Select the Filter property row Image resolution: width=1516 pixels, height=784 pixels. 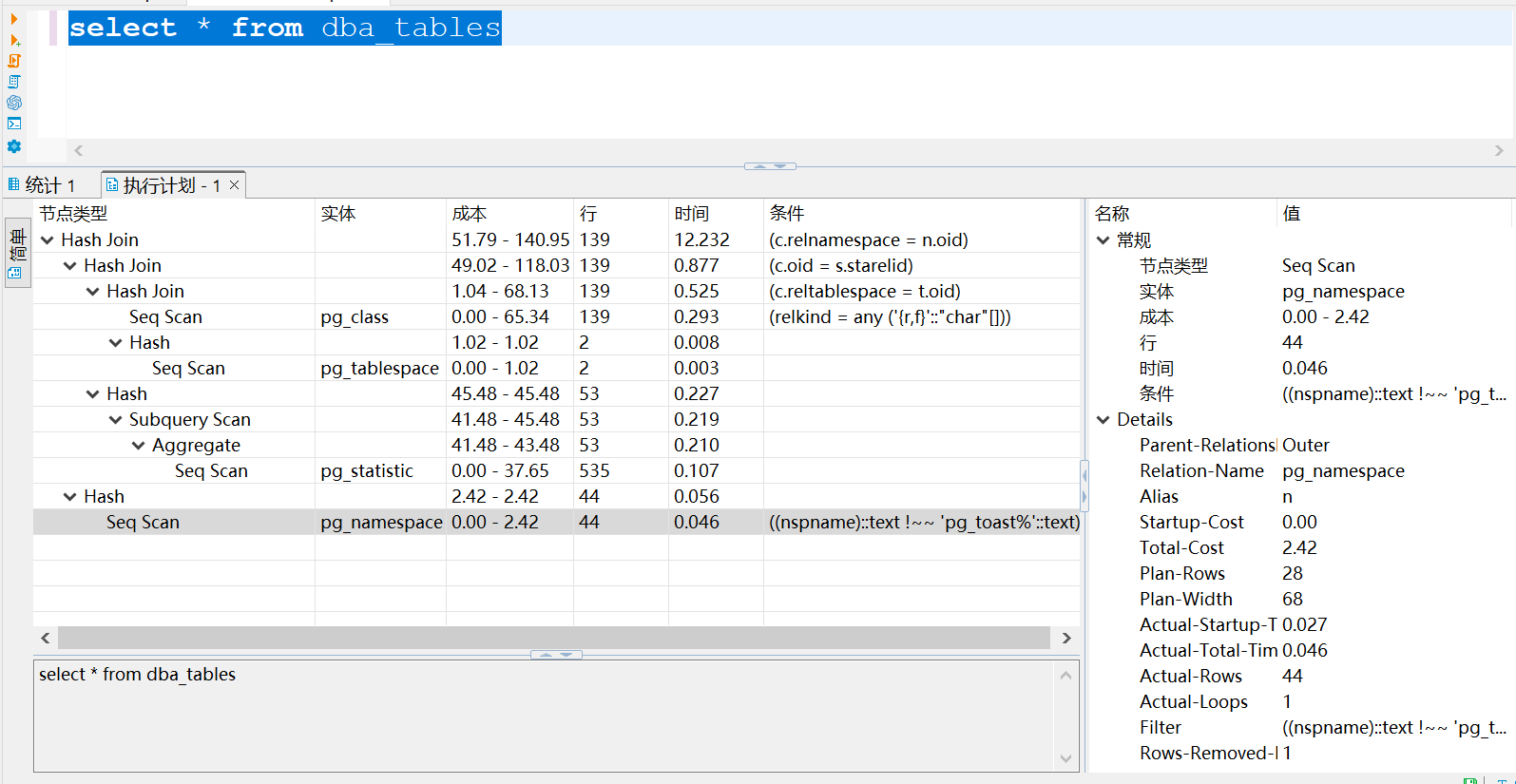[1300, 728]
